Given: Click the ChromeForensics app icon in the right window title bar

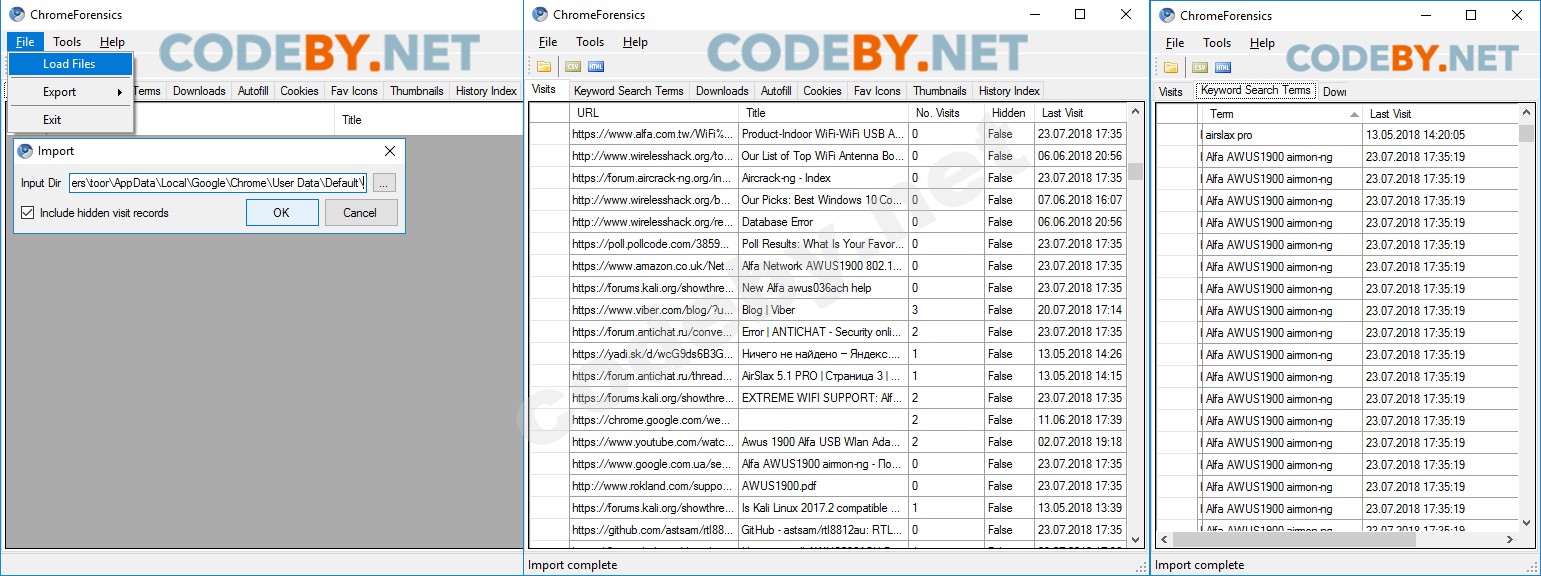Looking at the screenshot, I should [1166, 15].
